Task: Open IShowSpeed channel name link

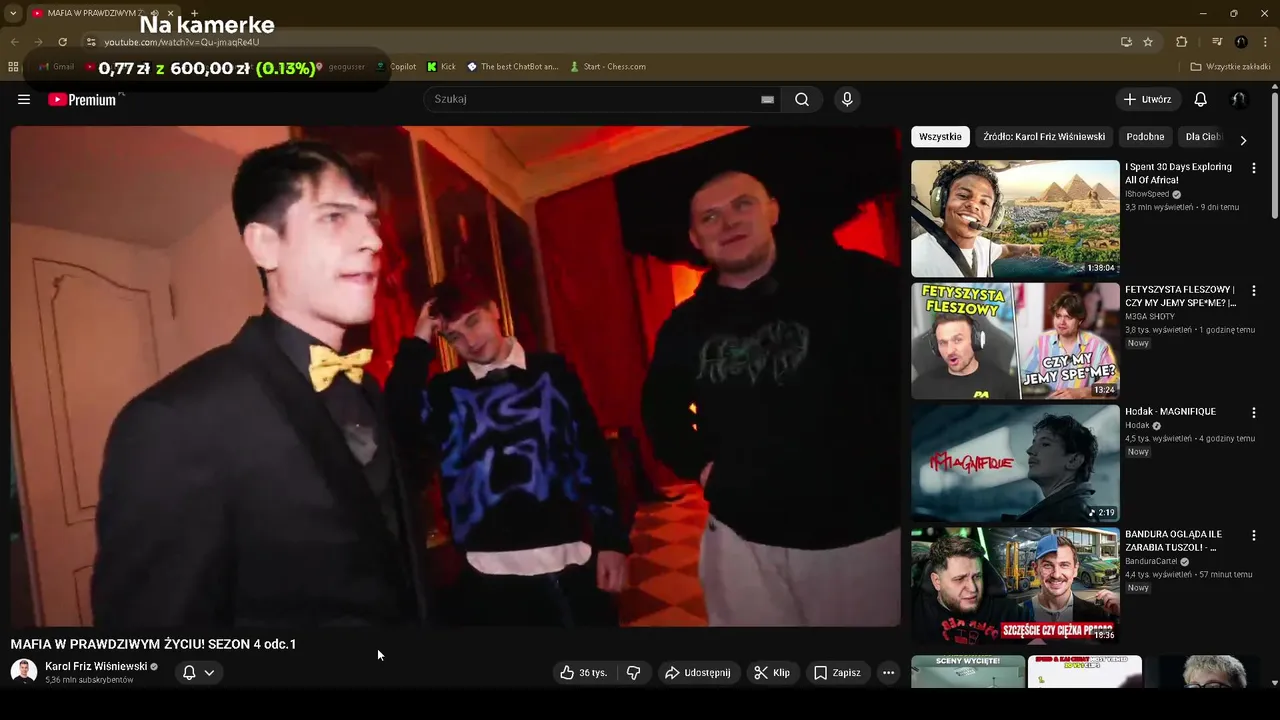Action: coord(1147,194)
